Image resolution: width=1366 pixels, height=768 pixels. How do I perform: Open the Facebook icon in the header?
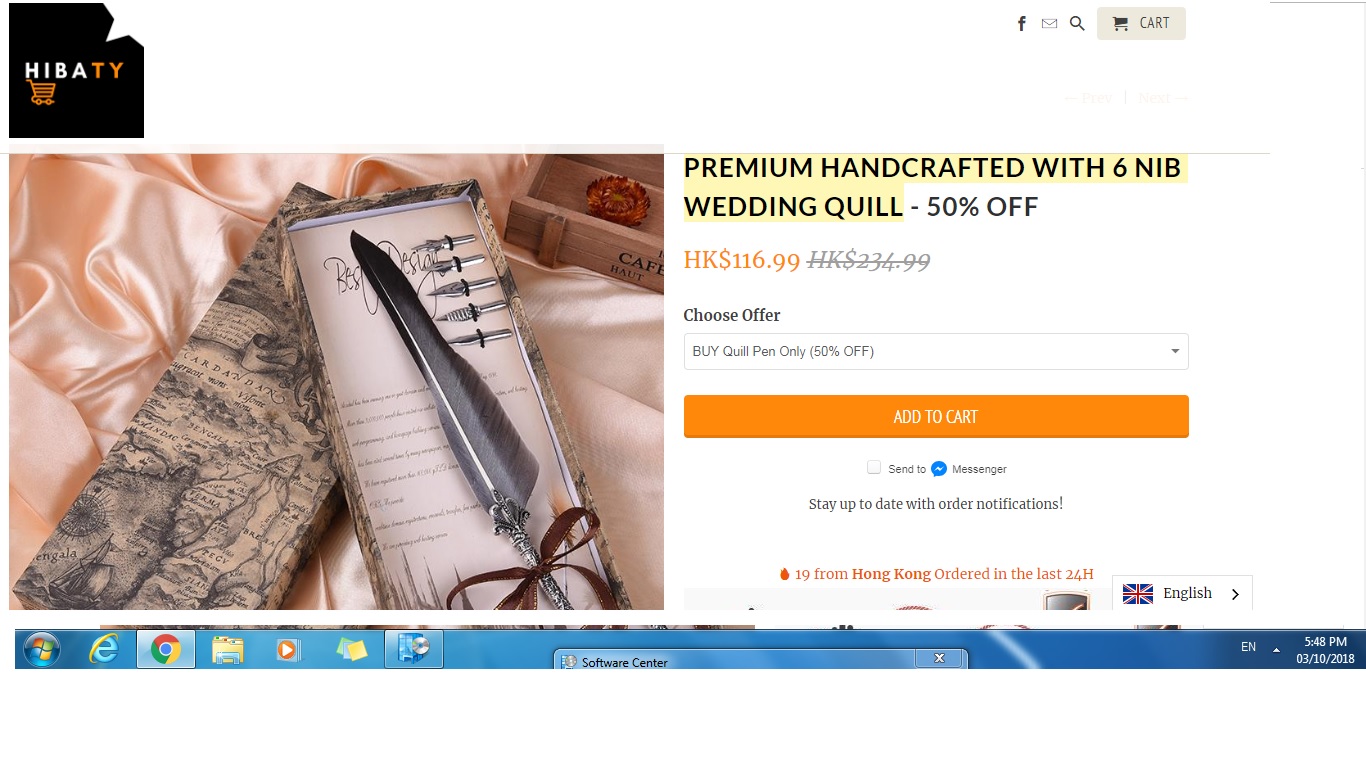(1021, 24)
